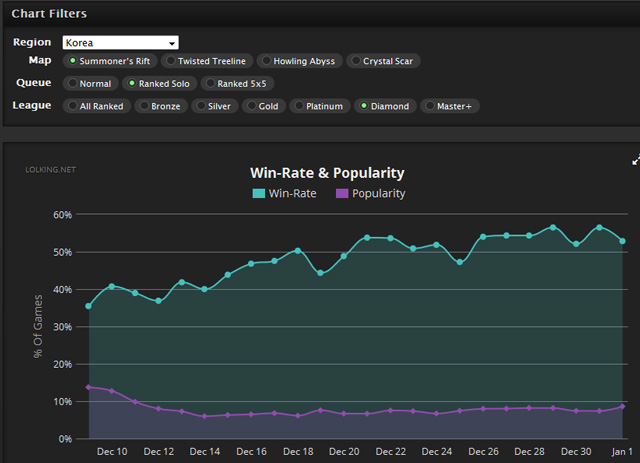Filter by Gold league
Image resolution: width=640 pixels, height=463 pixels.
click(x=262, y=106)
